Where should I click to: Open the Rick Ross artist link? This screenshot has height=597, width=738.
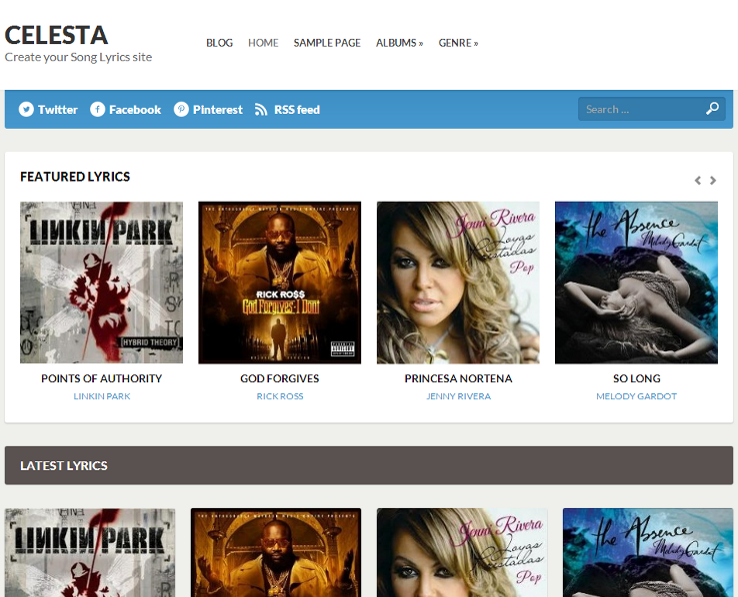(x=280, y=397)
